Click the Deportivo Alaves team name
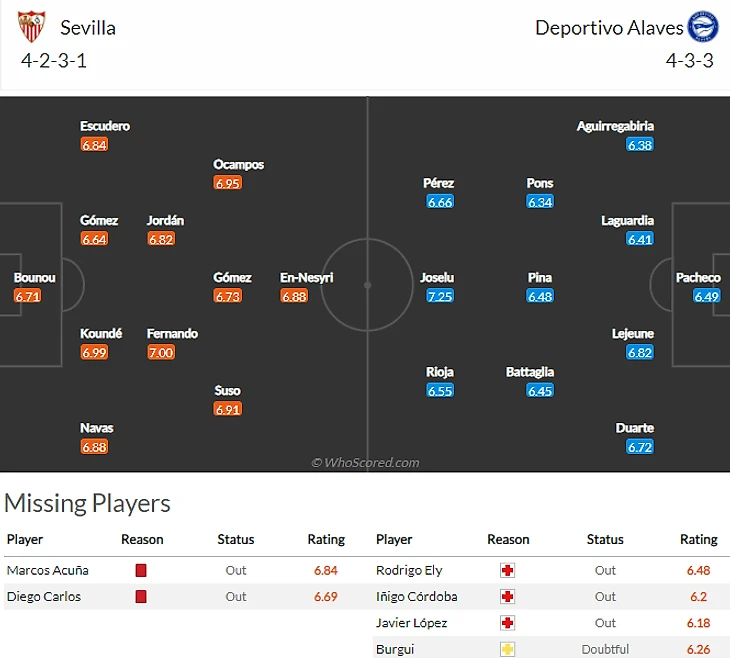Image resolution: width=730 pixels, height=658 pixels. click(609, 28)
